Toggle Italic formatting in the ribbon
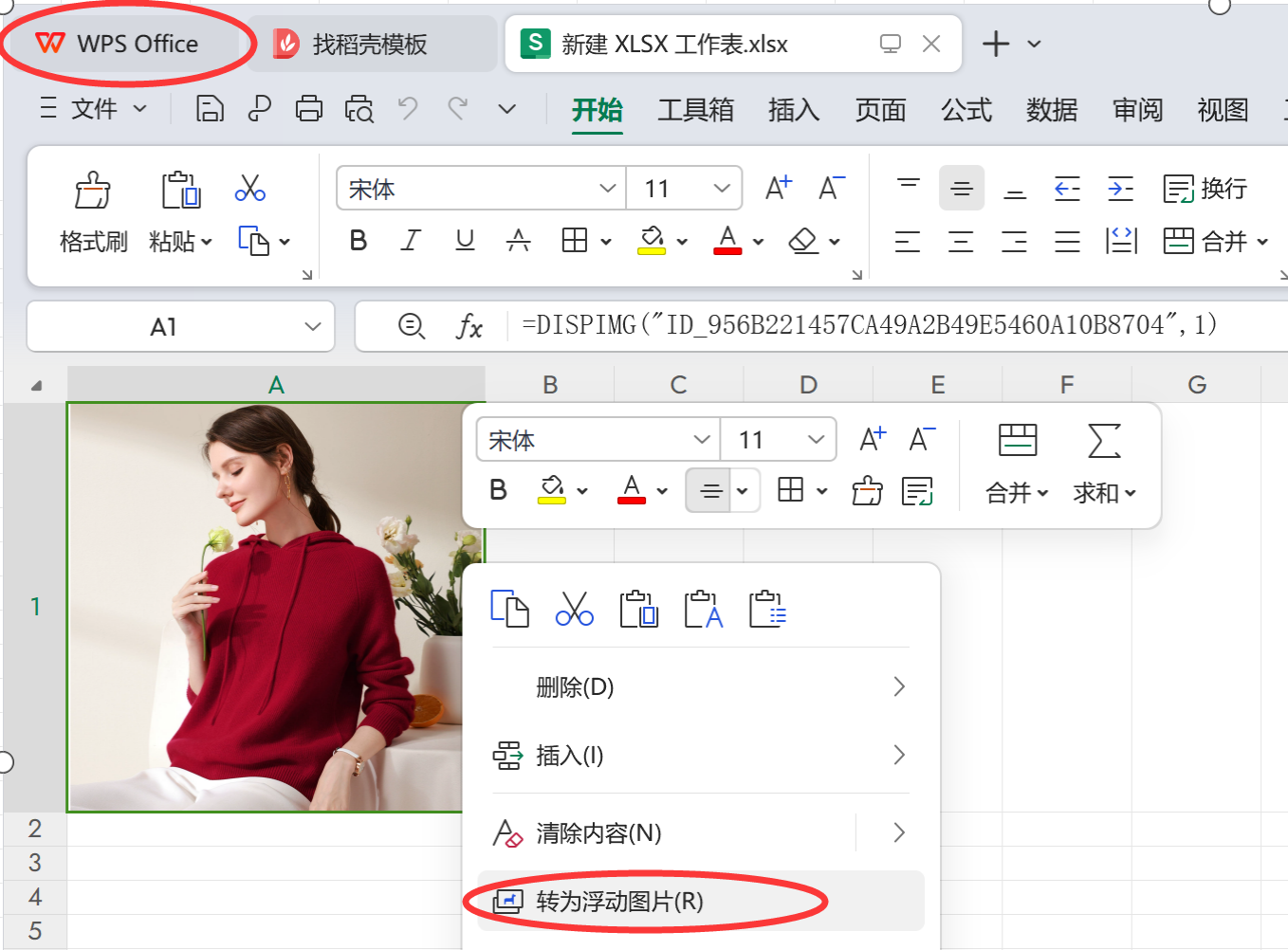The width and height of the screenshot is (1288, 950). tap(411, 241)
